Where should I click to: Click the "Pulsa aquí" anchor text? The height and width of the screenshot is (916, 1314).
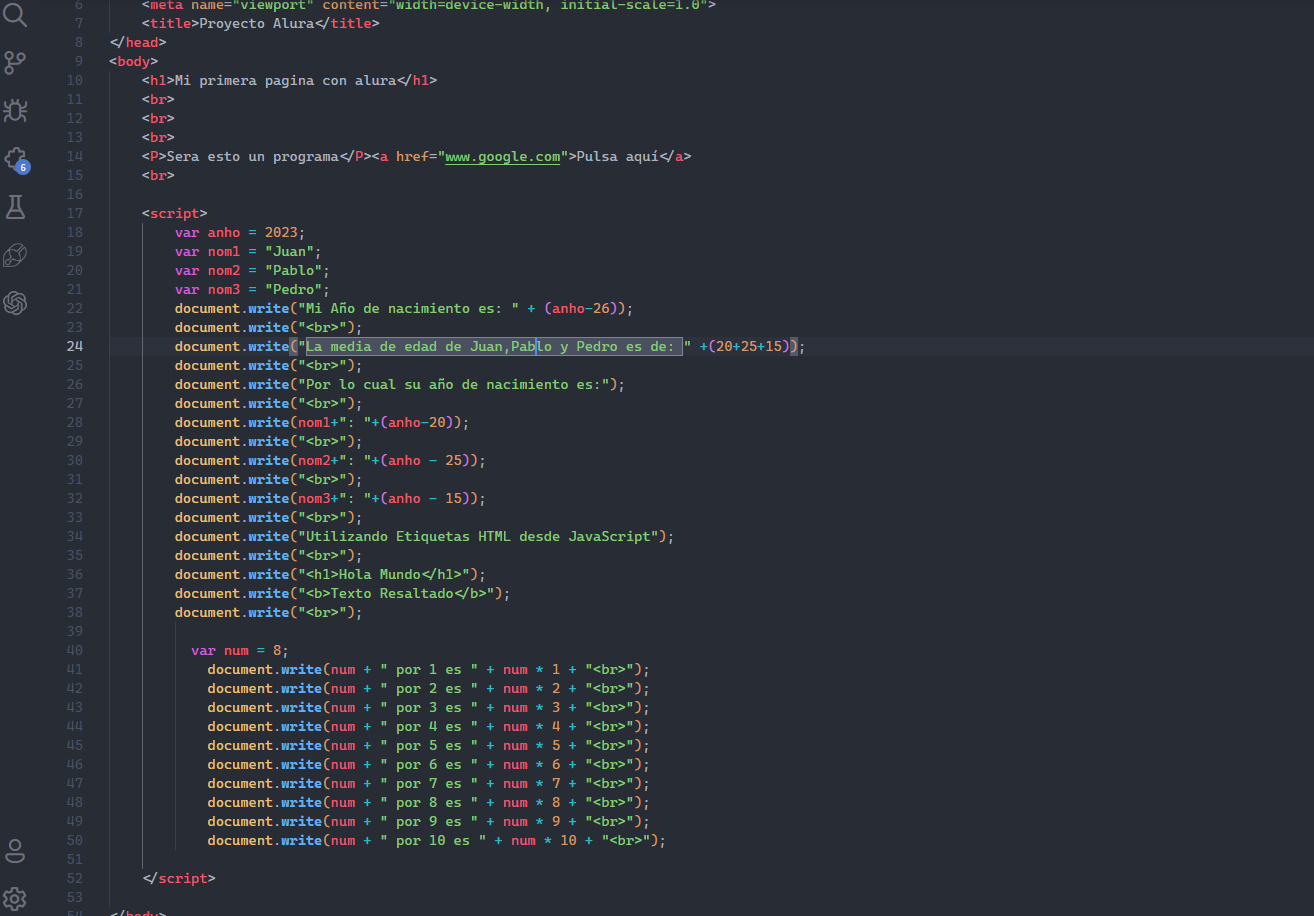pos(618,156)
